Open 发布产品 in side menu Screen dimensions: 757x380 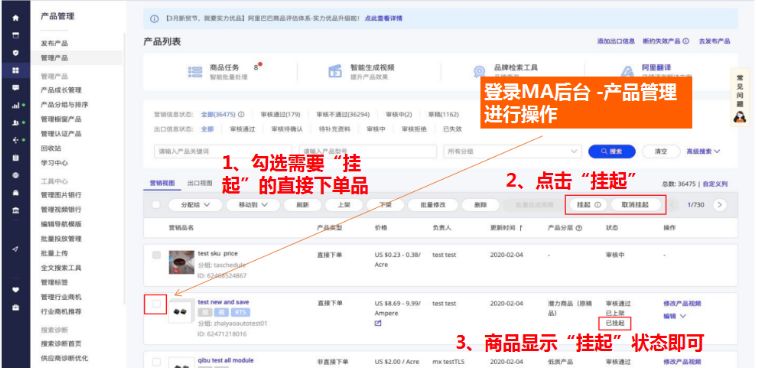pyautogui.click(x=54, y=43)
